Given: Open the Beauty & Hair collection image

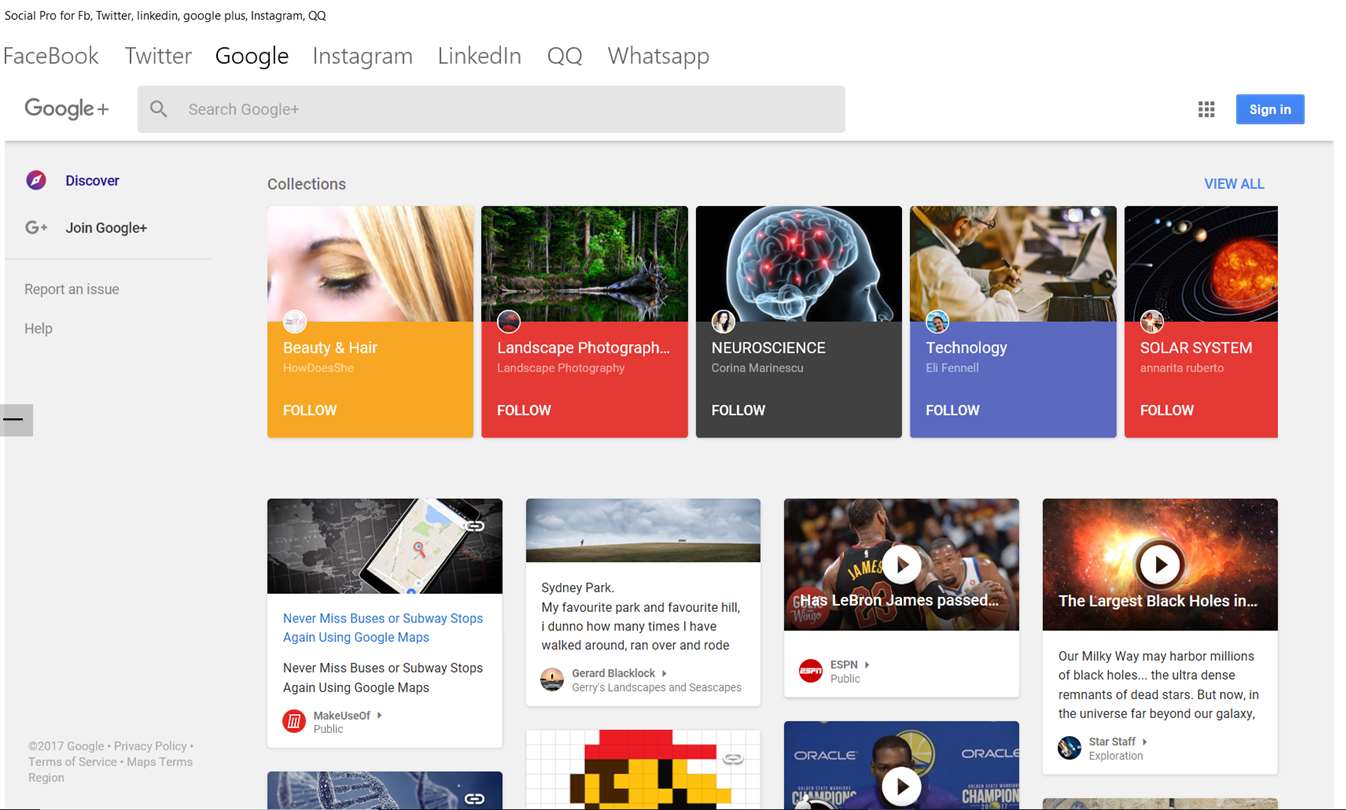Looking at the screenshot, I should 370,264.
